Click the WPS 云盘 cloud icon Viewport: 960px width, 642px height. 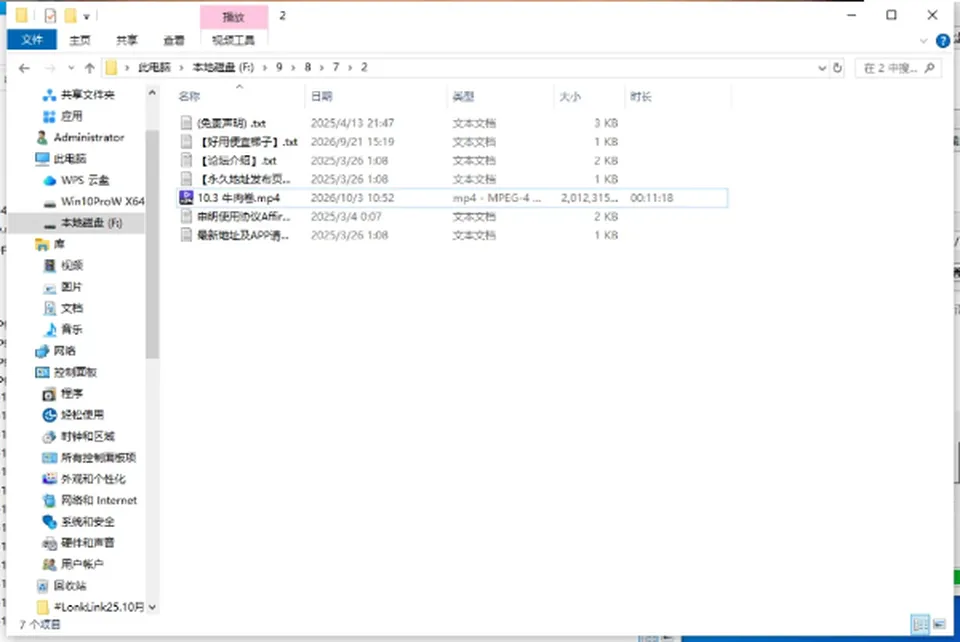(x=50, y=181)
